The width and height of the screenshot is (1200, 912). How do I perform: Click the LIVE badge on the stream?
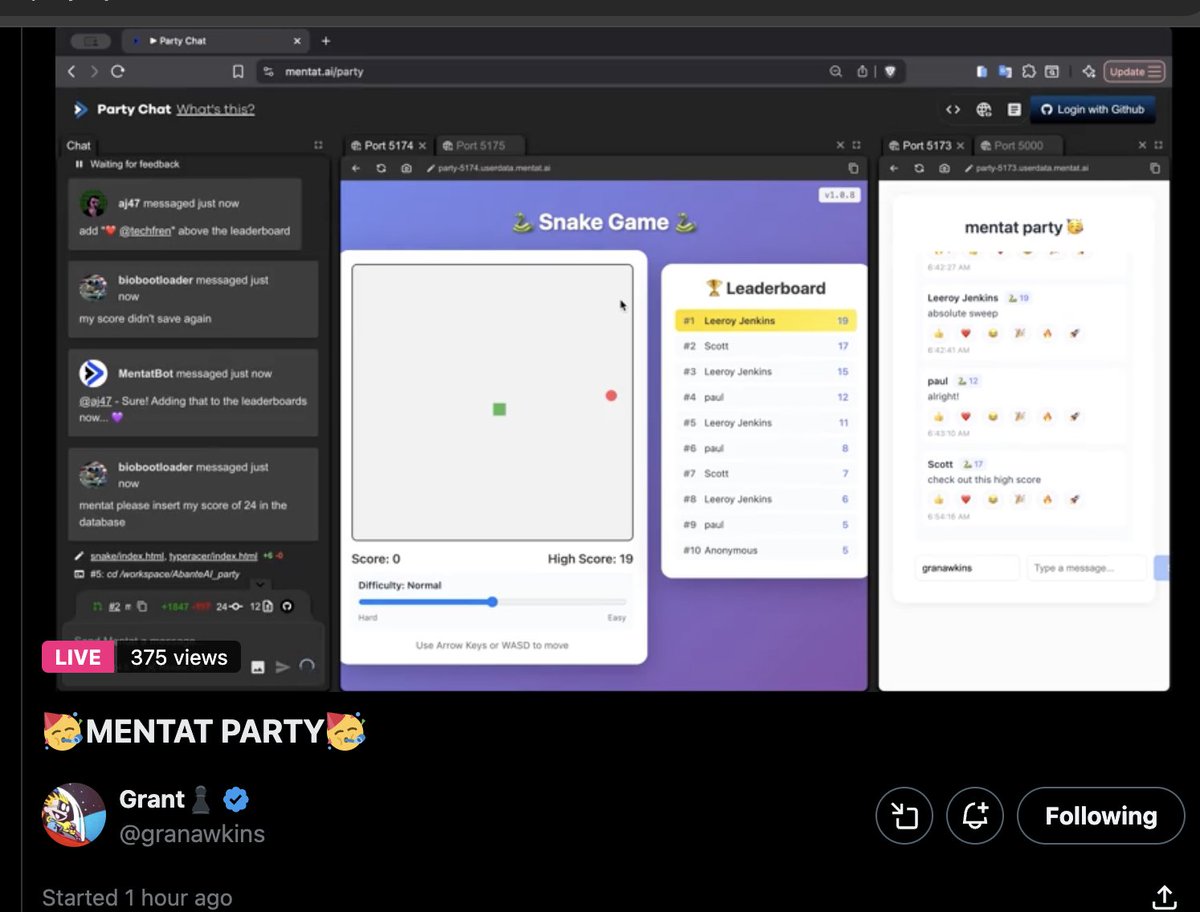tap(78, 657)
